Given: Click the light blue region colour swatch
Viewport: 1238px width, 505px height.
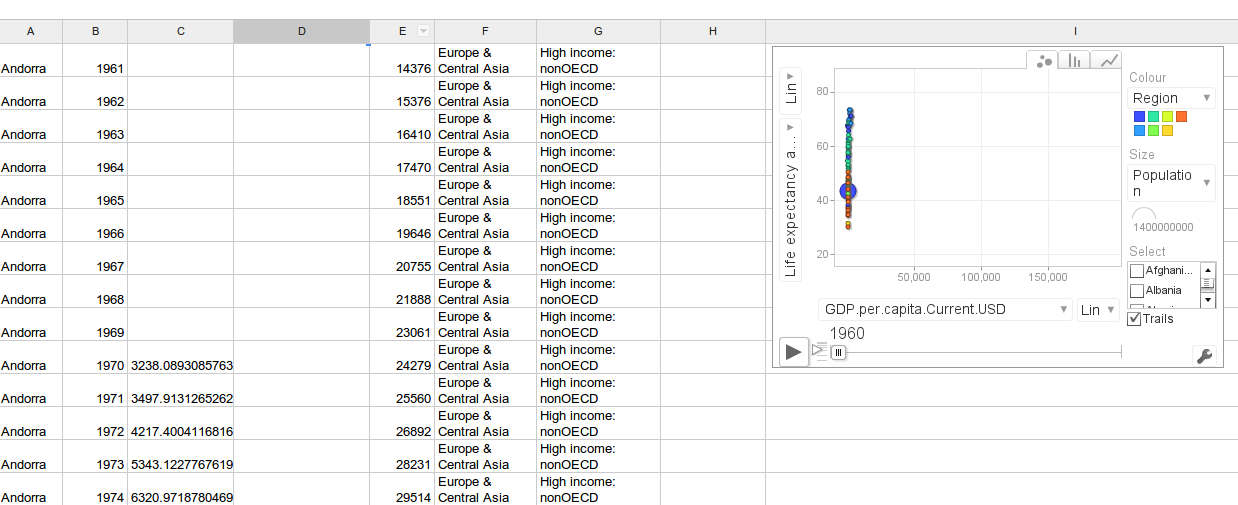Looking at the screenshot, I should coord(1139,131).
